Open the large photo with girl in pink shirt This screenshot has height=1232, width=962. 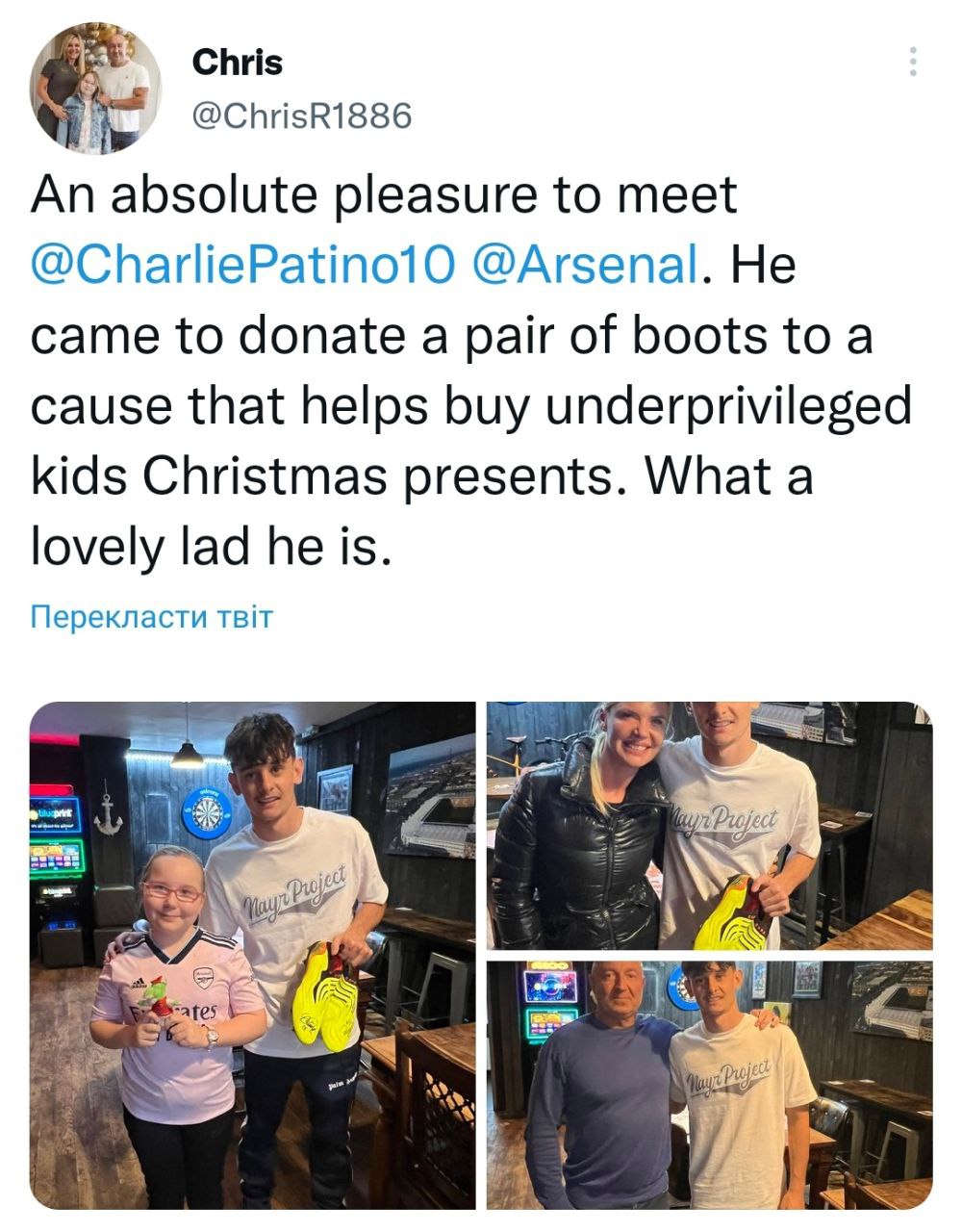pyautogui.click(x=253, y=955)
